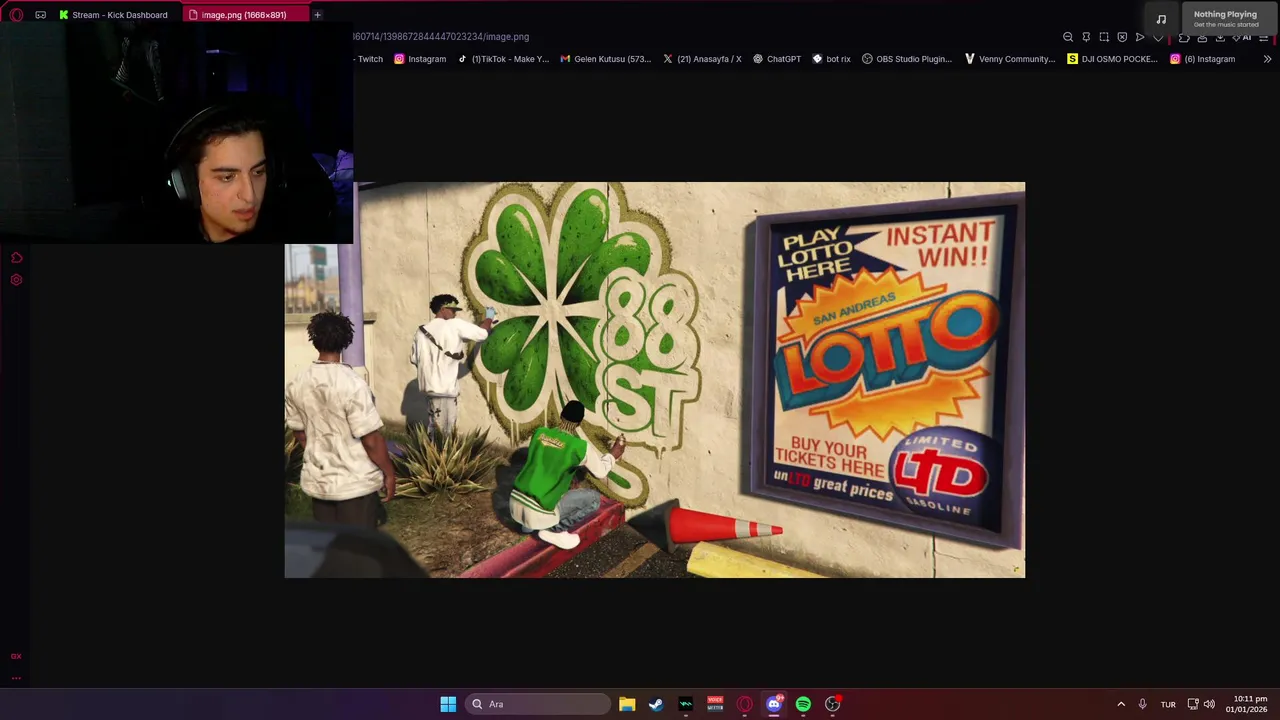This screenshot has width=1280, height=720.
Task: Expand the bookmarks overflow chevron
Action: tap(1267, 59)
